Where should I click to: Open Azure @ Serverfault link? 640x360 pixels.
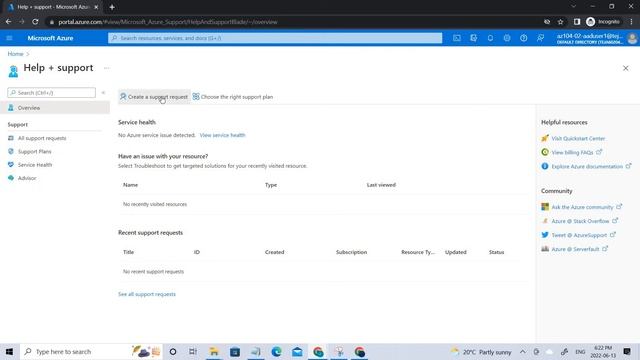pos(575,249)
